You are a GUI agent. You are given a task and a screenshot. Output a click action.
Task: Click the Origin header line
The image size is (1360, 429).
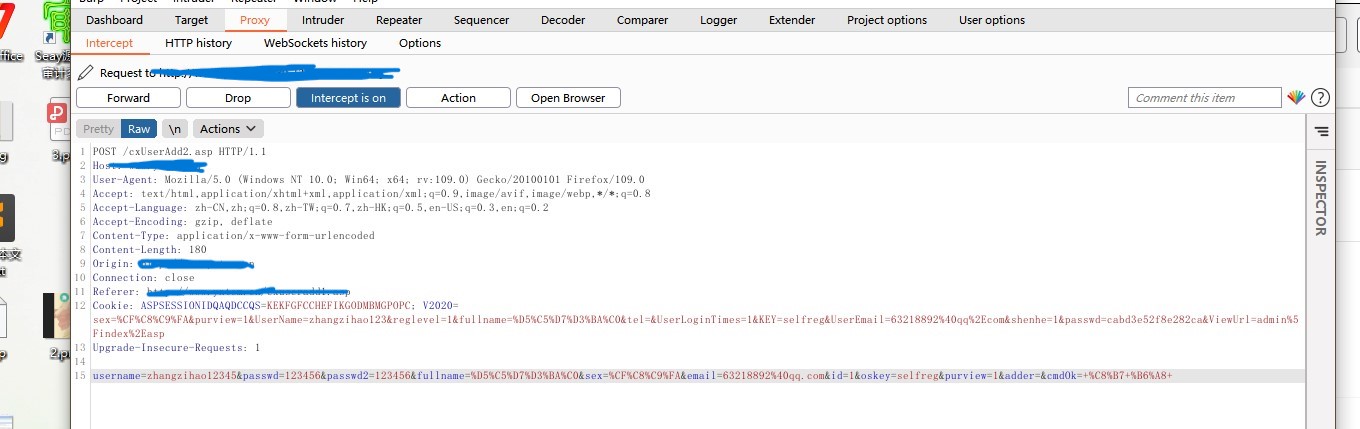[x=172, y=264]
